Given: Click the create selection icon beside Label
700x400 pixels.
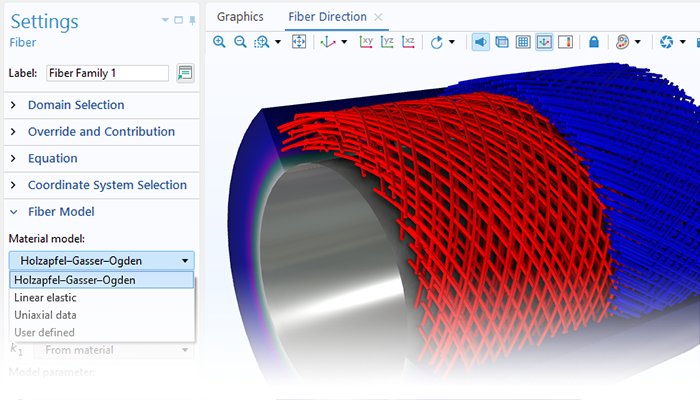Looking at the screenshot, I should pyautogui.click(x=185, y=73).
